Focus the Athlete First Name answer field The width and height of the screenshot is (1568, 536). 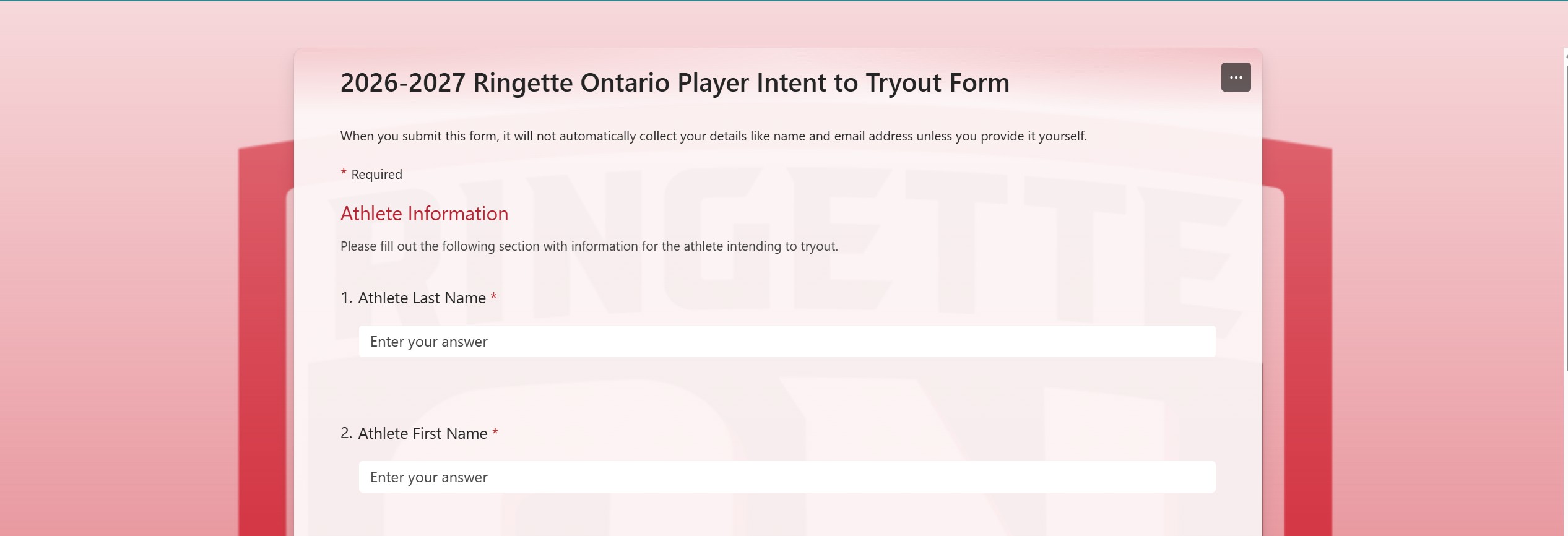786,477
